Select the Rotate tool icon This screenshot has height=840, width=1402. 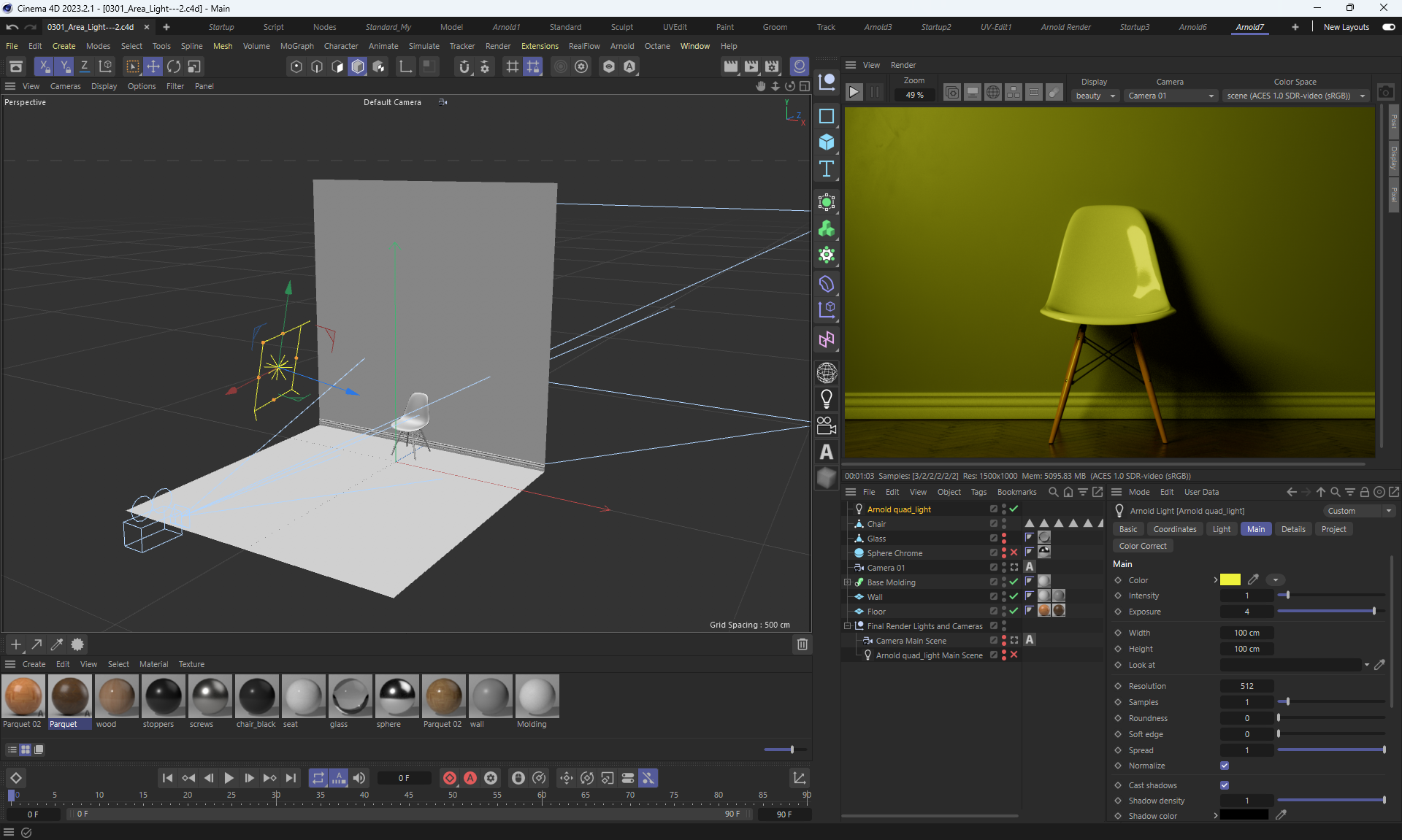point(174,66)
